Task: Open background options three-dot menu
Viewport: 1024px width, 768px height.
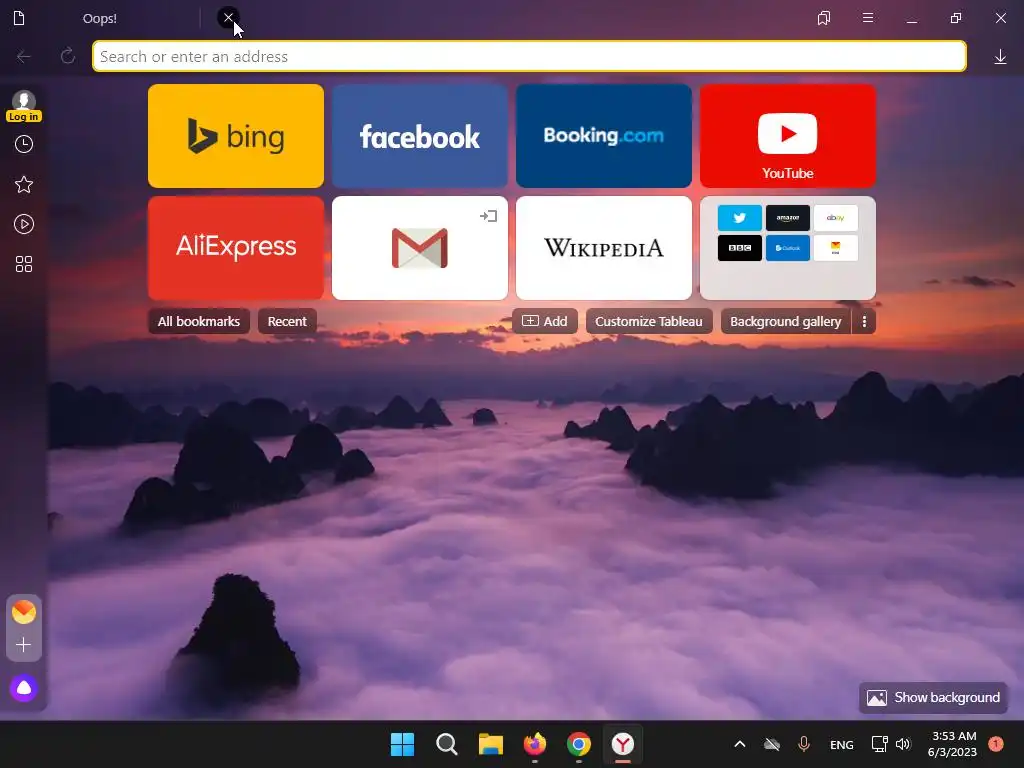Action: [x=864, y=321]
